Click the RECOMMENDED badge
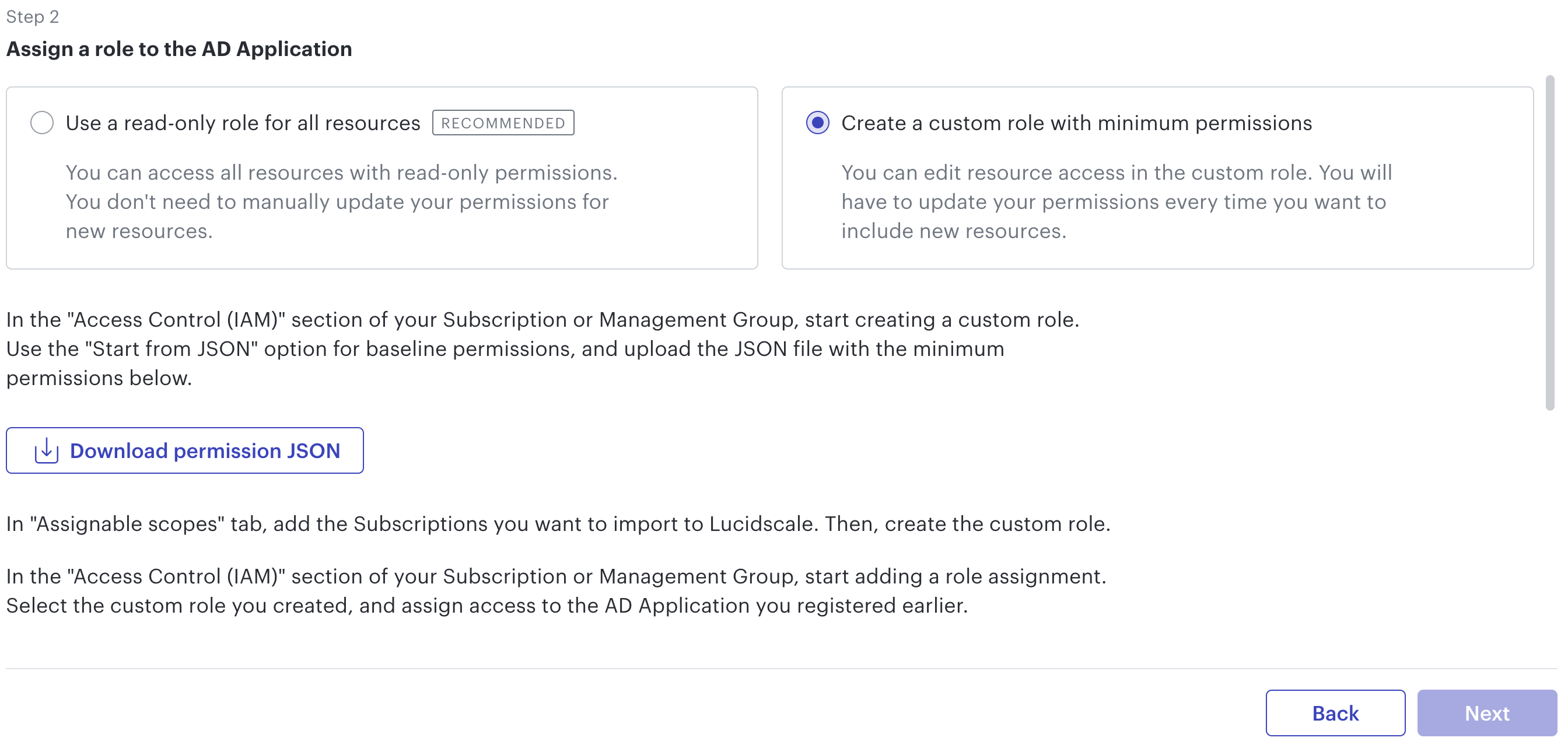Viewport: 1568px width, 748px height. 503,123
